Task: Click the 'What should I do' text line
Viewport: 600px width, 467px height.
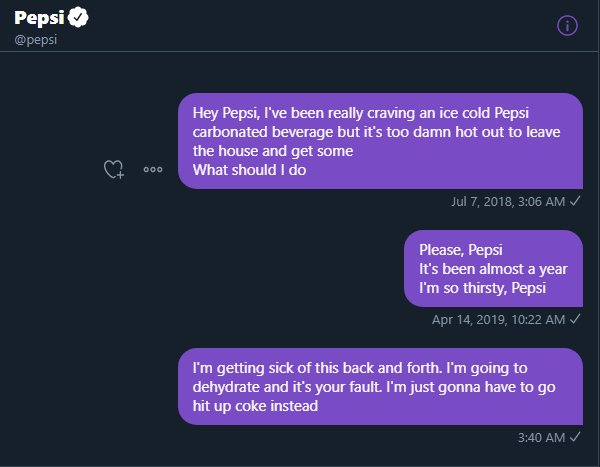Action: pyautogui.click(x=249, y=170)
